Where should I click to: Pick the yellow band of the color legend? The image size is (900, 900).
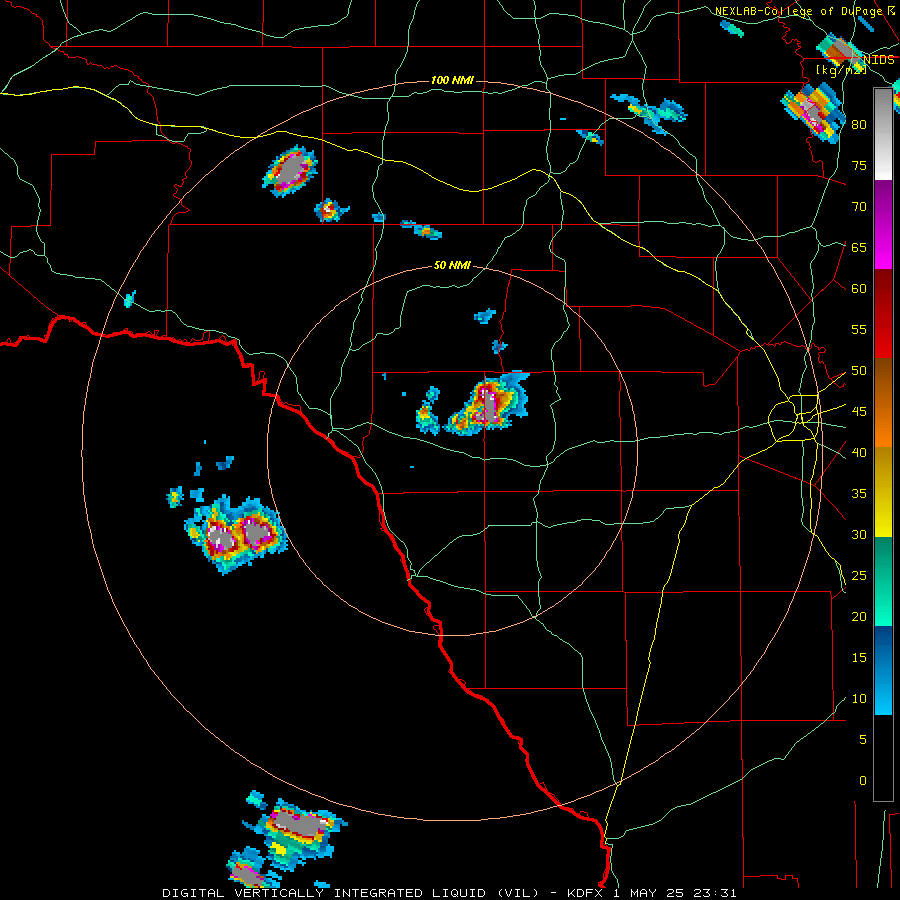(883, 492)
